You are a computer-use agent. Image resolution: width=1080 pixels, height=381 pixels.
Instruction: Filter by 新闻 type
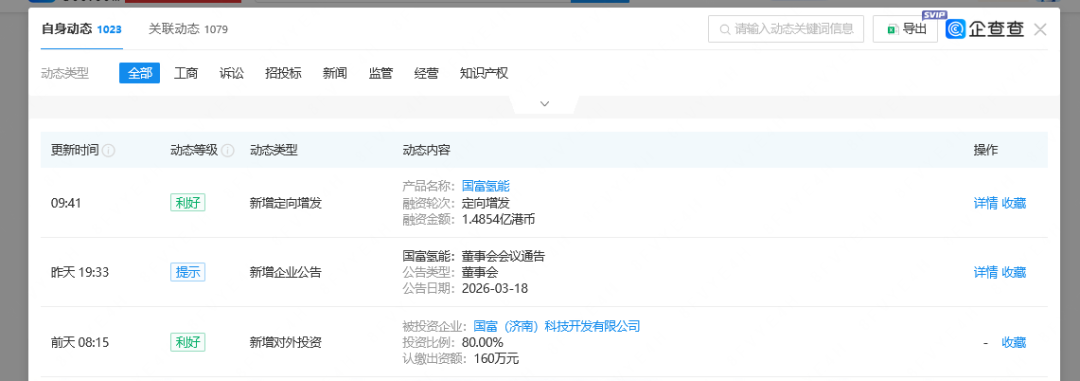tap(335, 73)
